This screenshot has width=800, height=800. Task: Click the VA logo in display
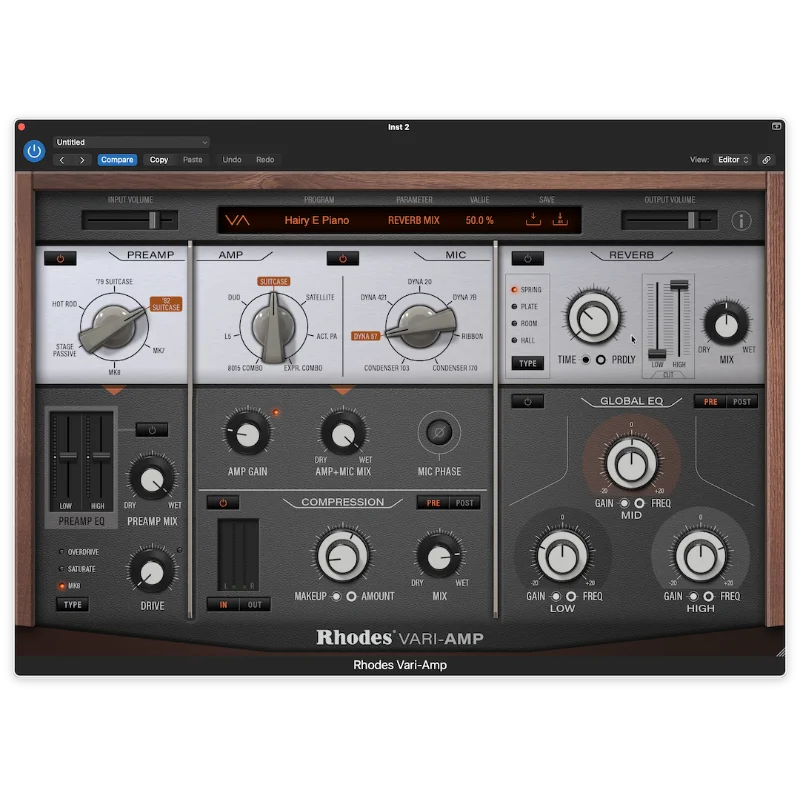(x=238, y=220)
